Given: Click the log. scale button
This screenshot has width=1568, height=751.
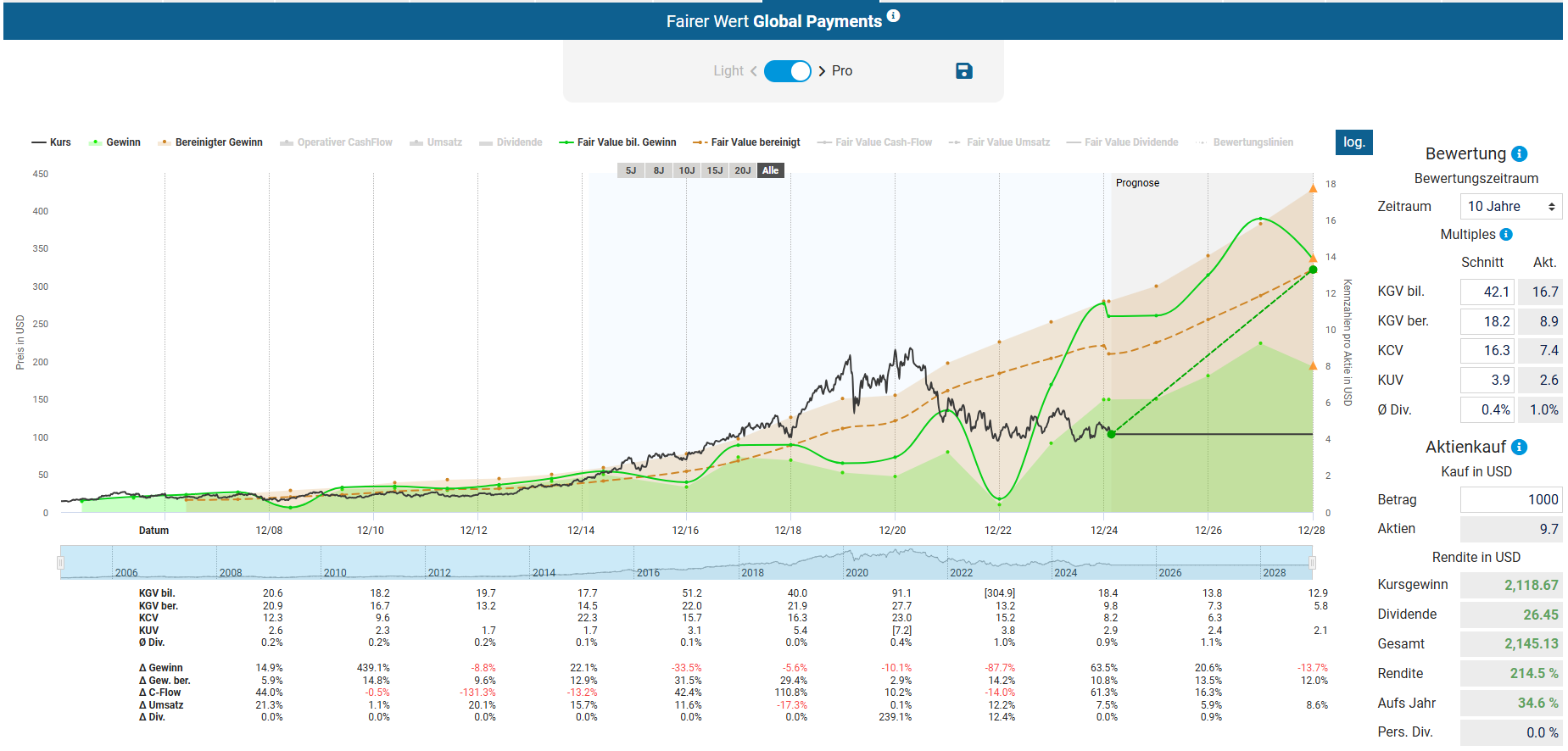Looking at the screenshot, I should 1353,142.
